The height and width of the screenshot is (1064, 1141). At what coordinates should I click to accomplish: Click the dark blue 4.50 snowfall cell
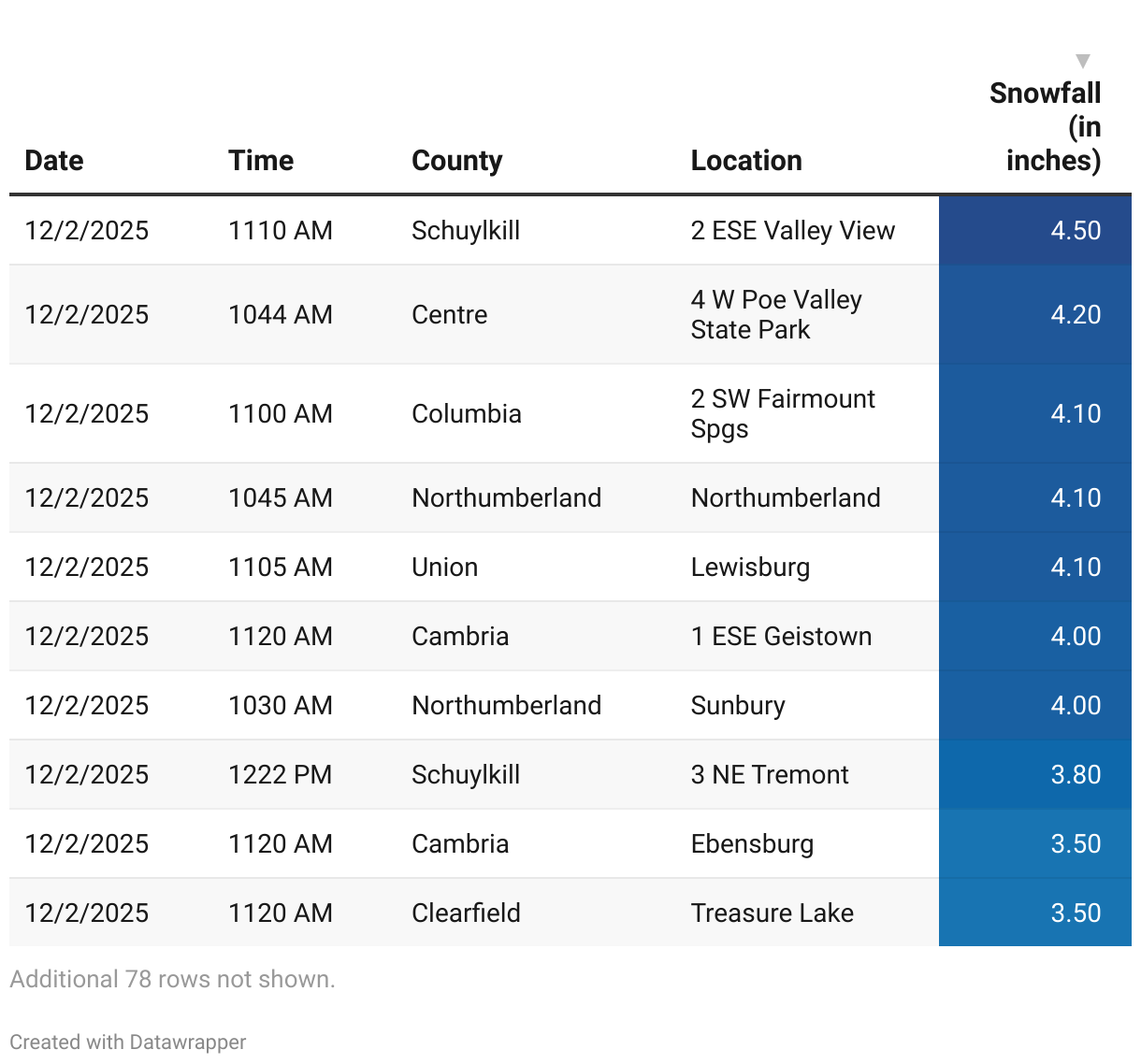[1034, 231]
